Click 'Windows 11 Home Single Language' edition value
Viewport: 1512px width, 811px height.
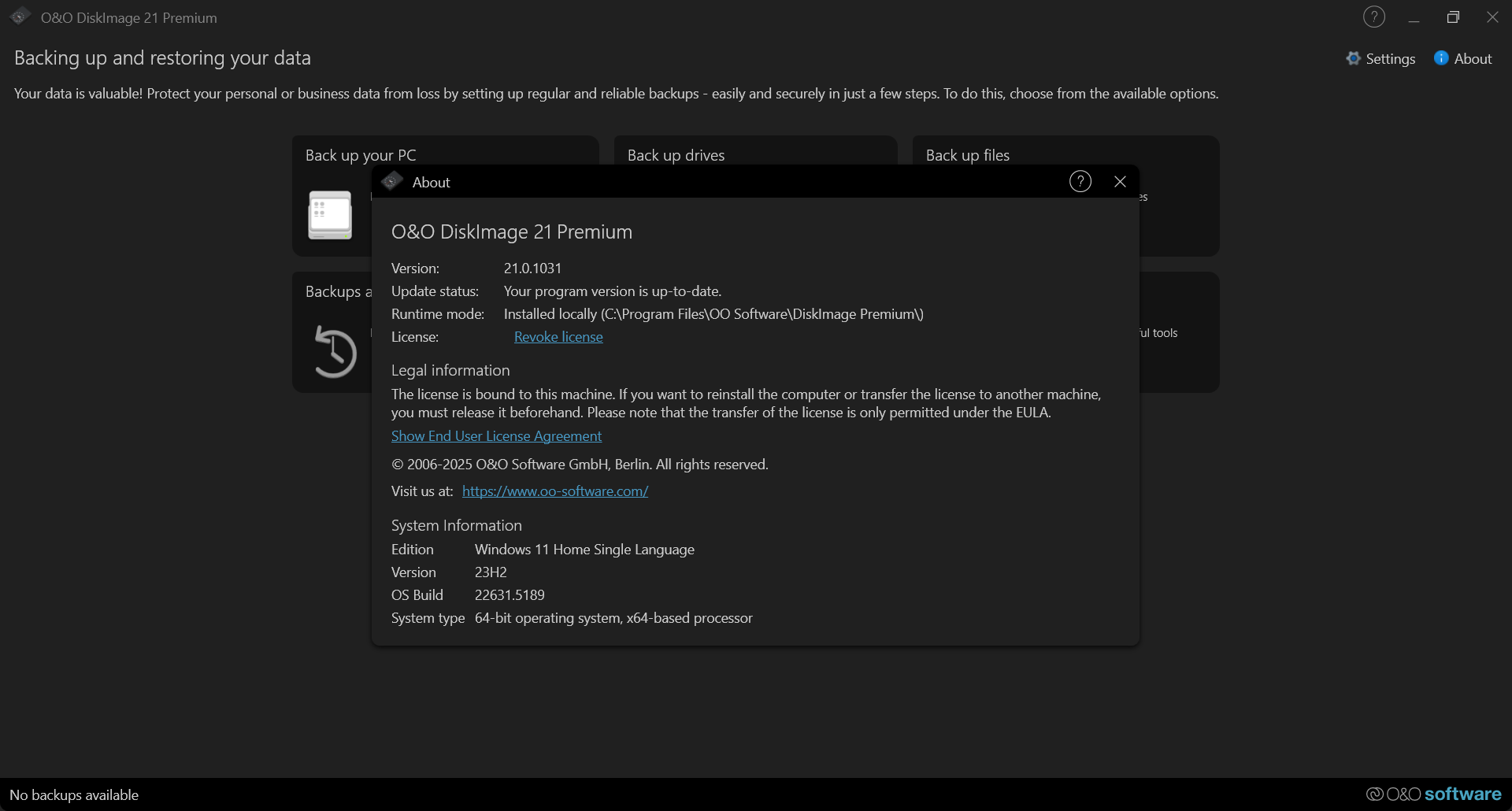[584, 549]
